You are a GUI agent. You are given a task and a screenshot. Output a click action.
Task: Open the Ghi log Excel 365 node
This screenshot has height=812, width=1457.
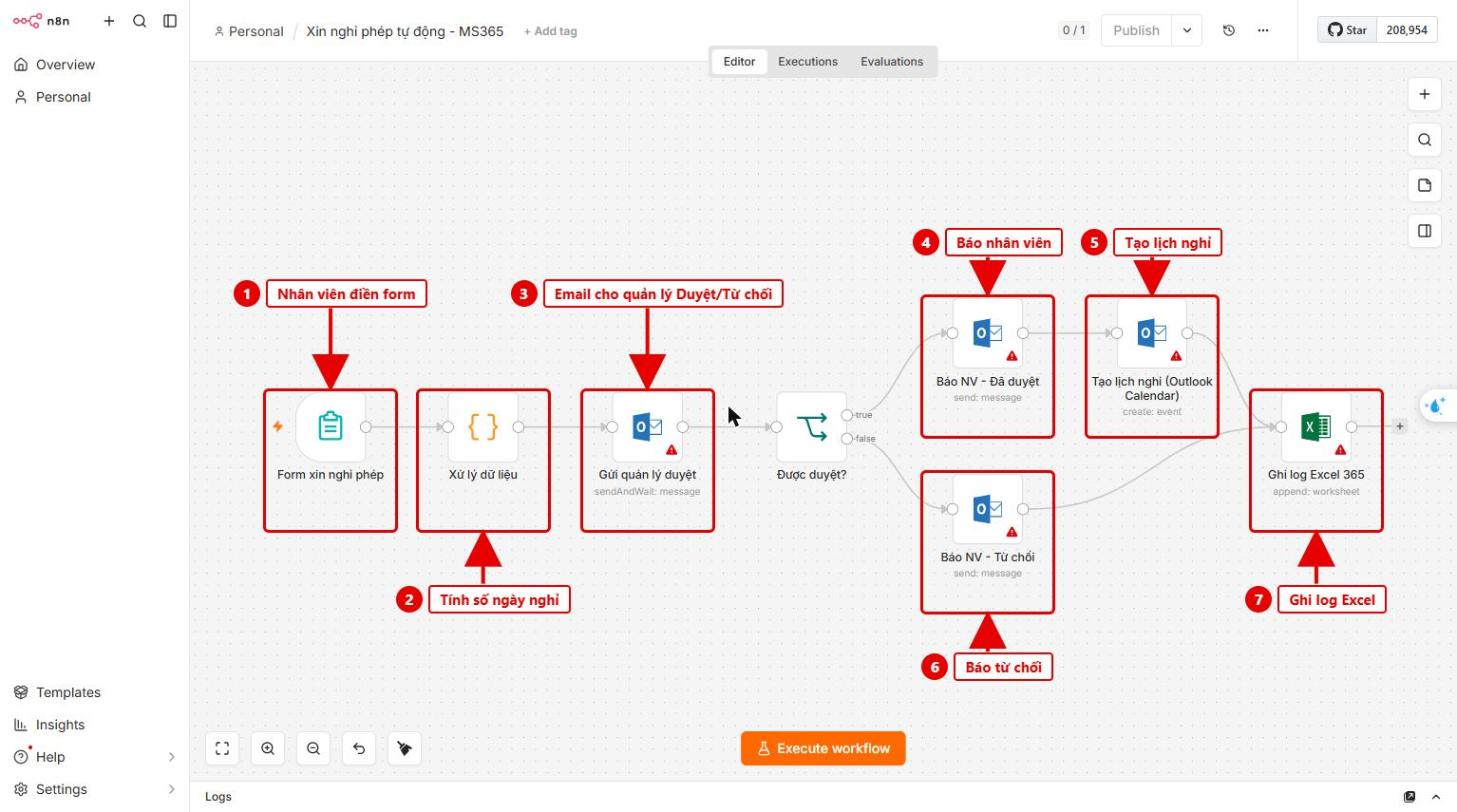click(x=1316, y=427)
